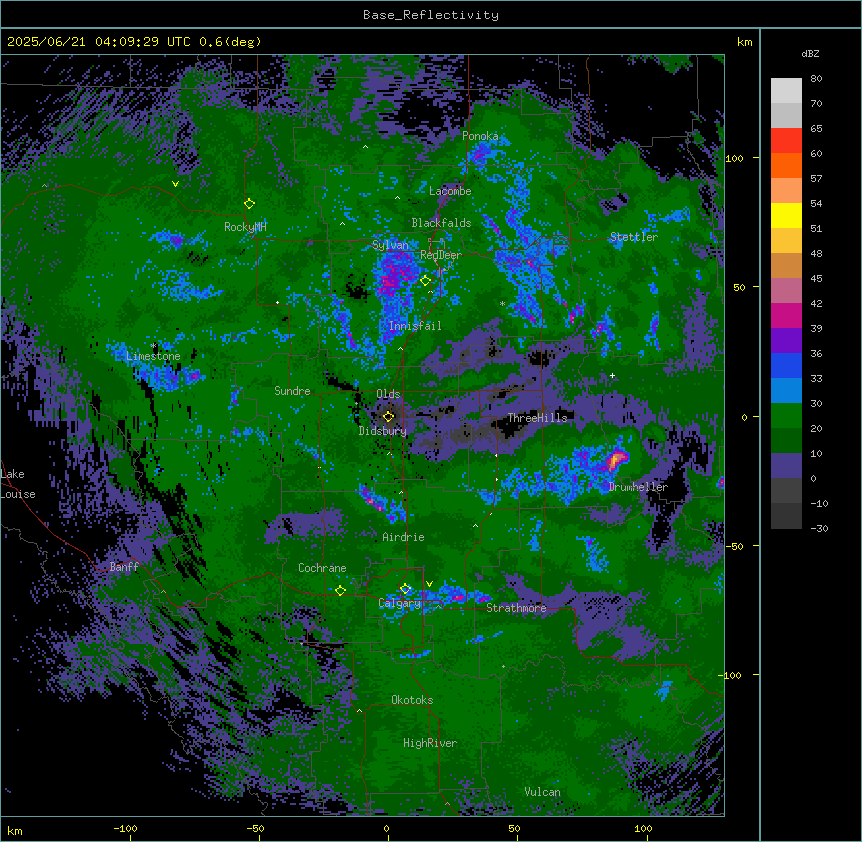Click the Vulcan city label
The width and height of the screenshot is (862, 842).
[x=543, y=792]
